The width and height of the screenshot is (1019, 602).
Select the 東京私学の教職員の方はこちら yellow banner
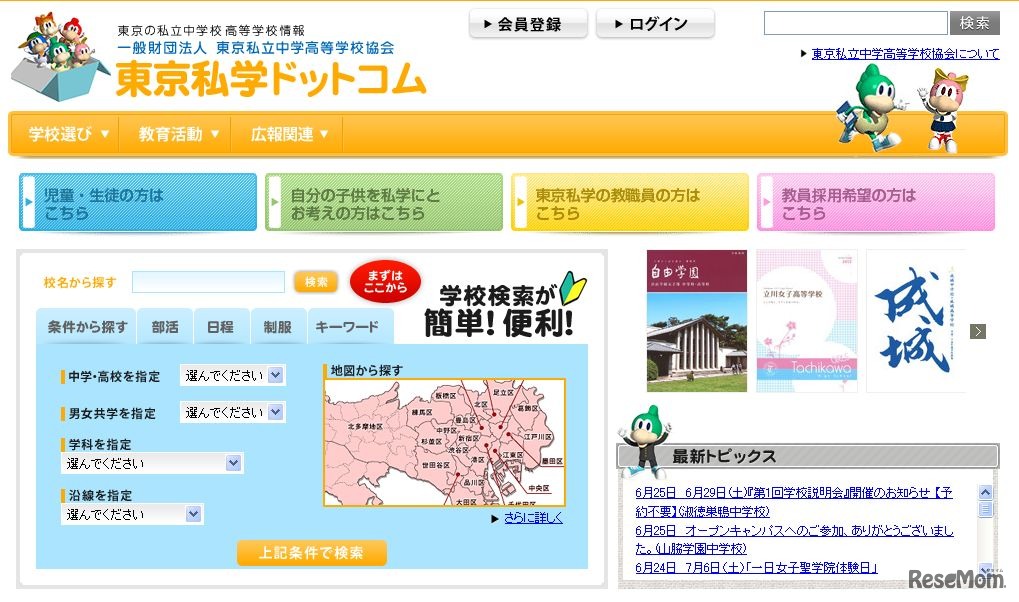[x=630, y=201]
